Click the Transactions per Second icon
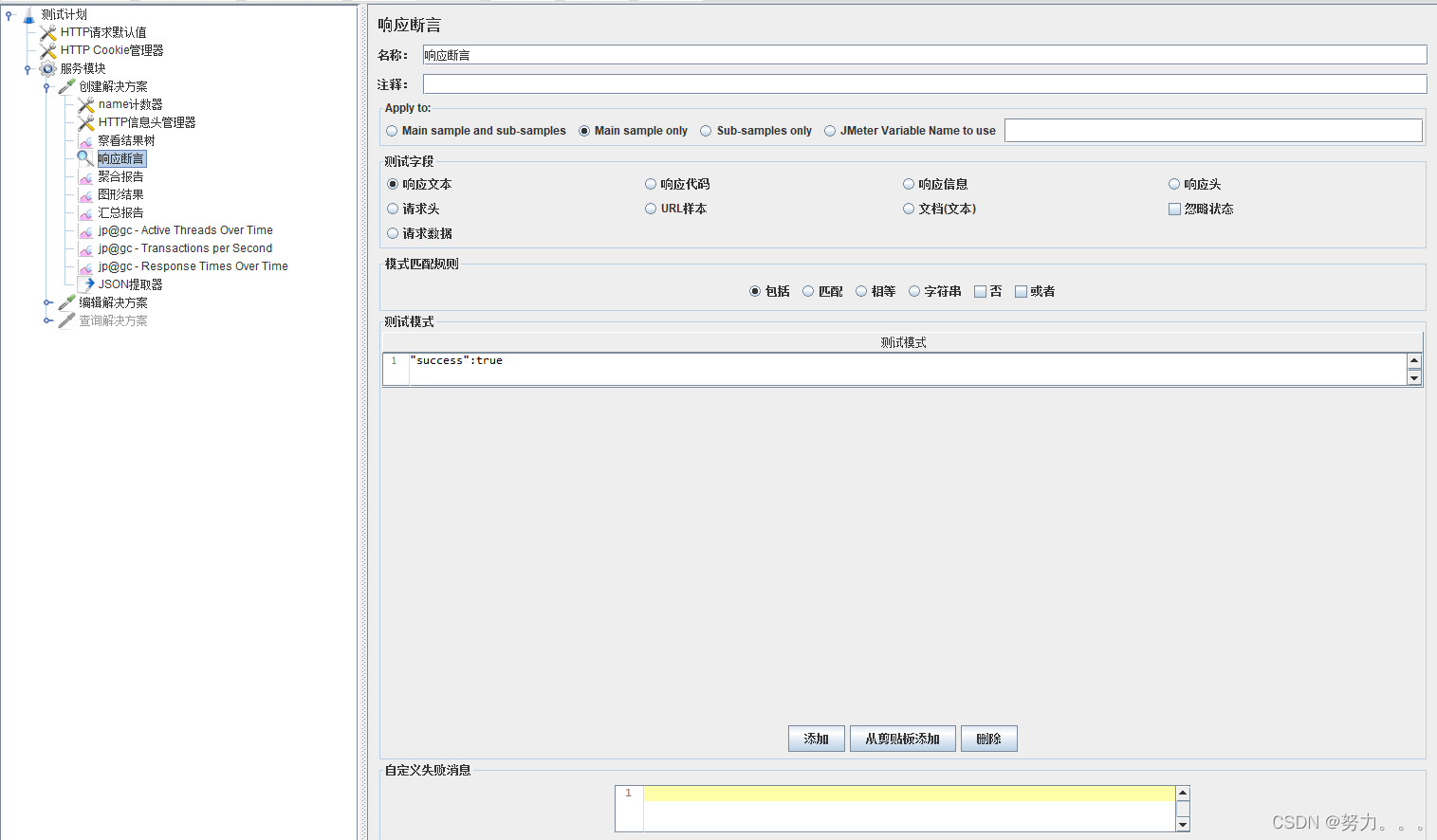 (x=86, y=249)
